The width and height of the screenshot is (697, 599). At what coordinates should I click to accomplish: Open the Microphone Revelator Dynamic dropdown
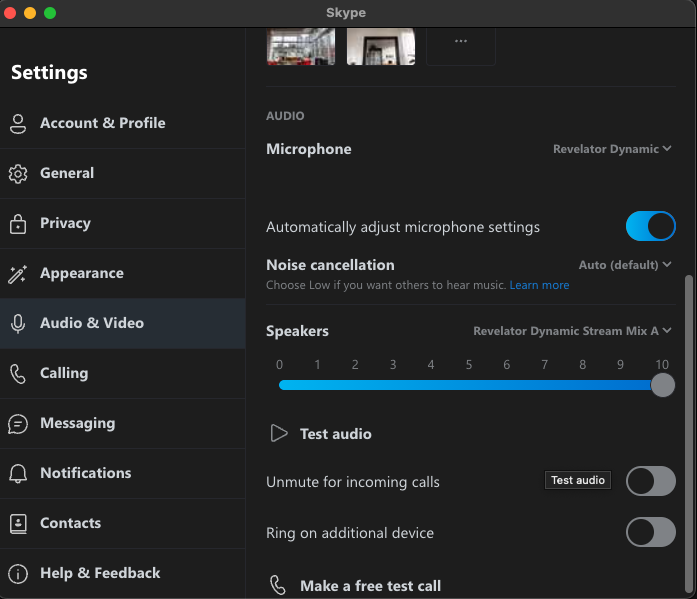point(612,149)
